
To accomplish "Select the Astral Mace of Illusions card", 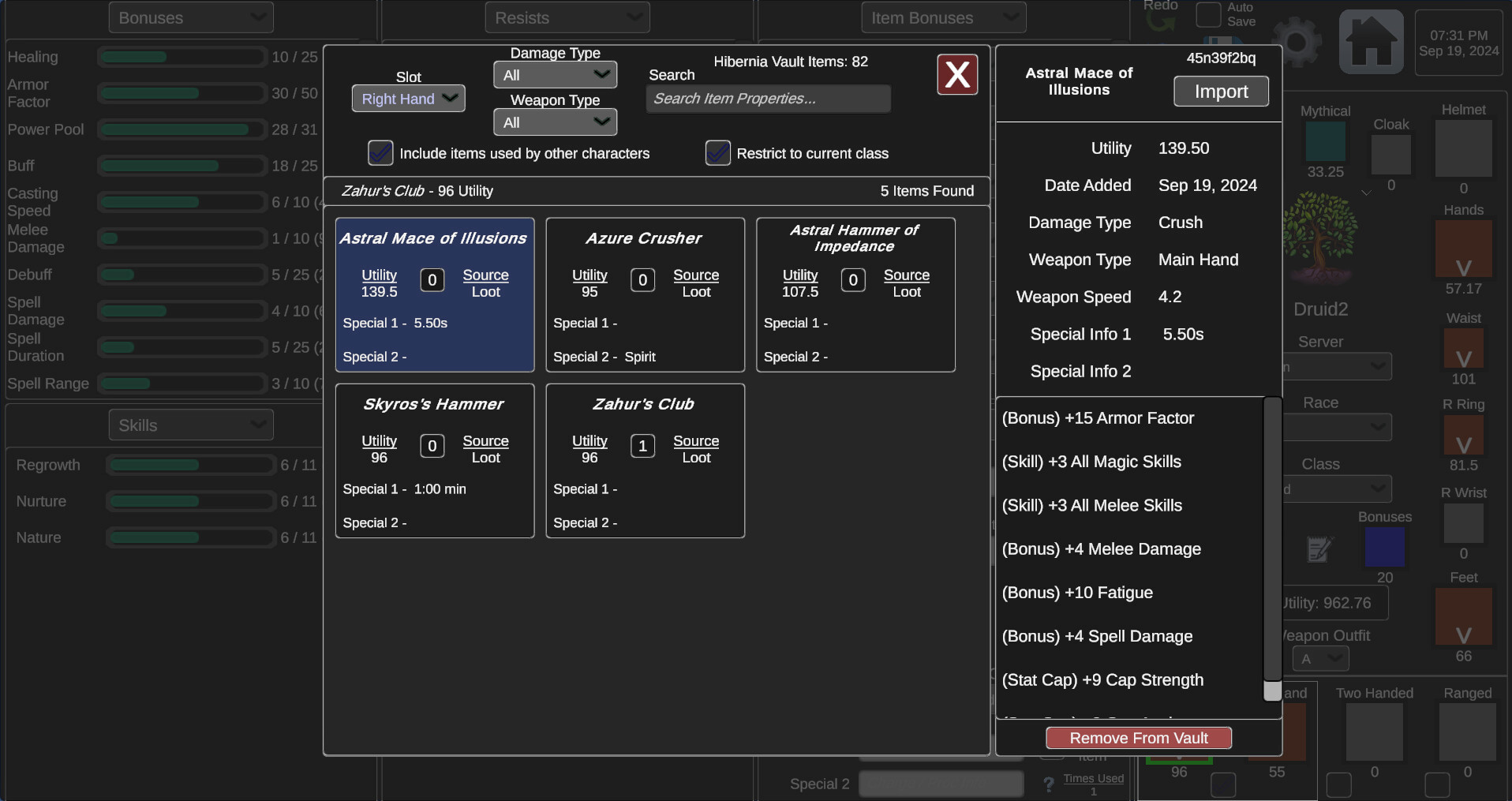I will point(435,295).
